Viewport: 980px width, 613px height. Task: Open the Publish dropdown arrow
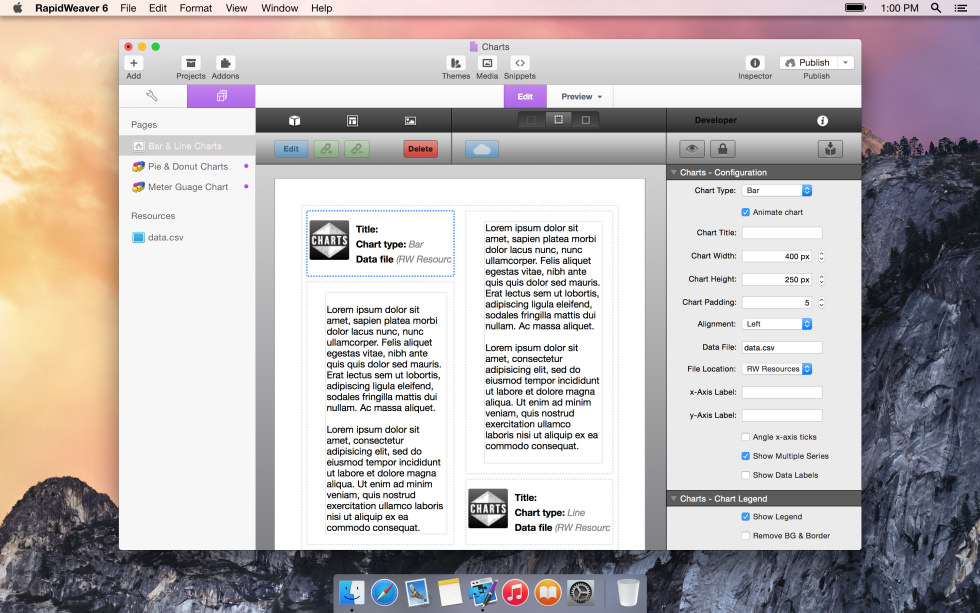(x=846, y=62)
